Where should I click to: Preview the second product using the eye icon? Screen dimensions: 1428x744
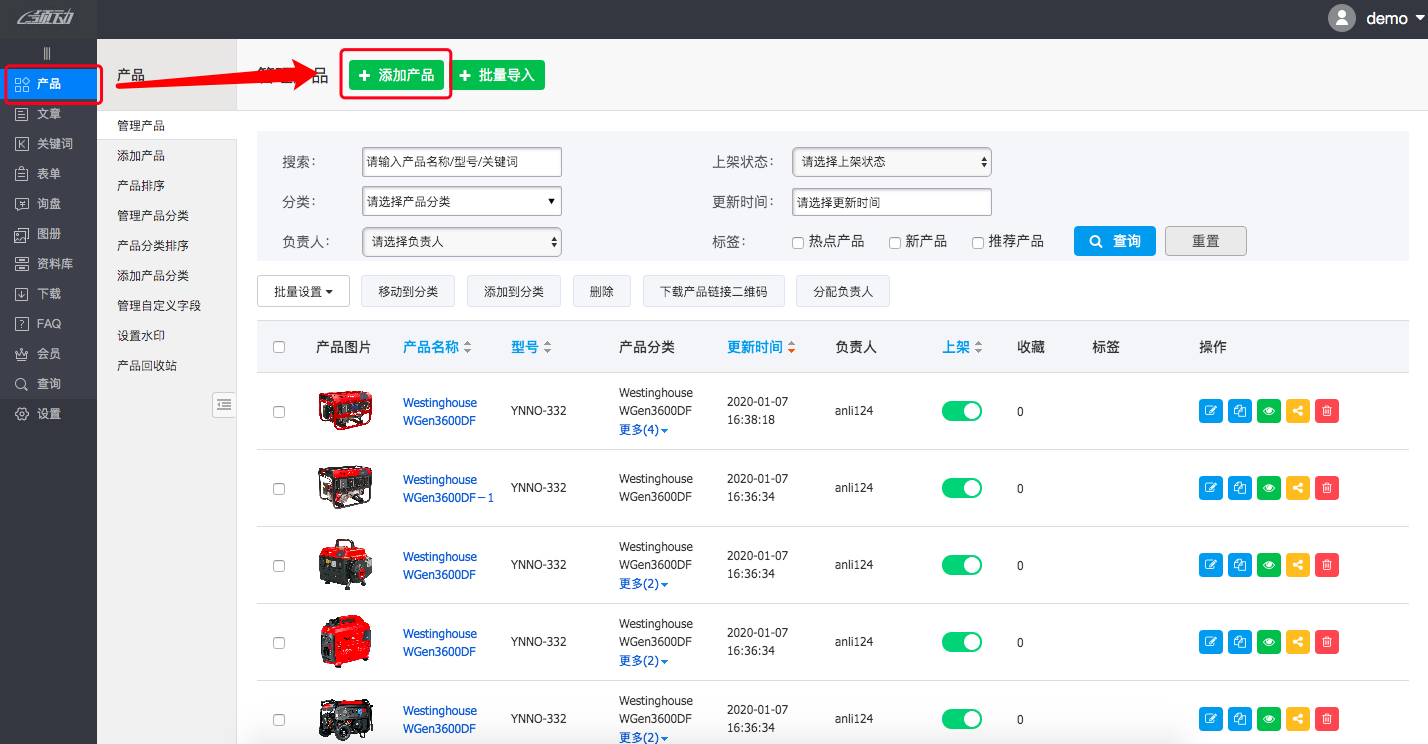pos(1269,487)
